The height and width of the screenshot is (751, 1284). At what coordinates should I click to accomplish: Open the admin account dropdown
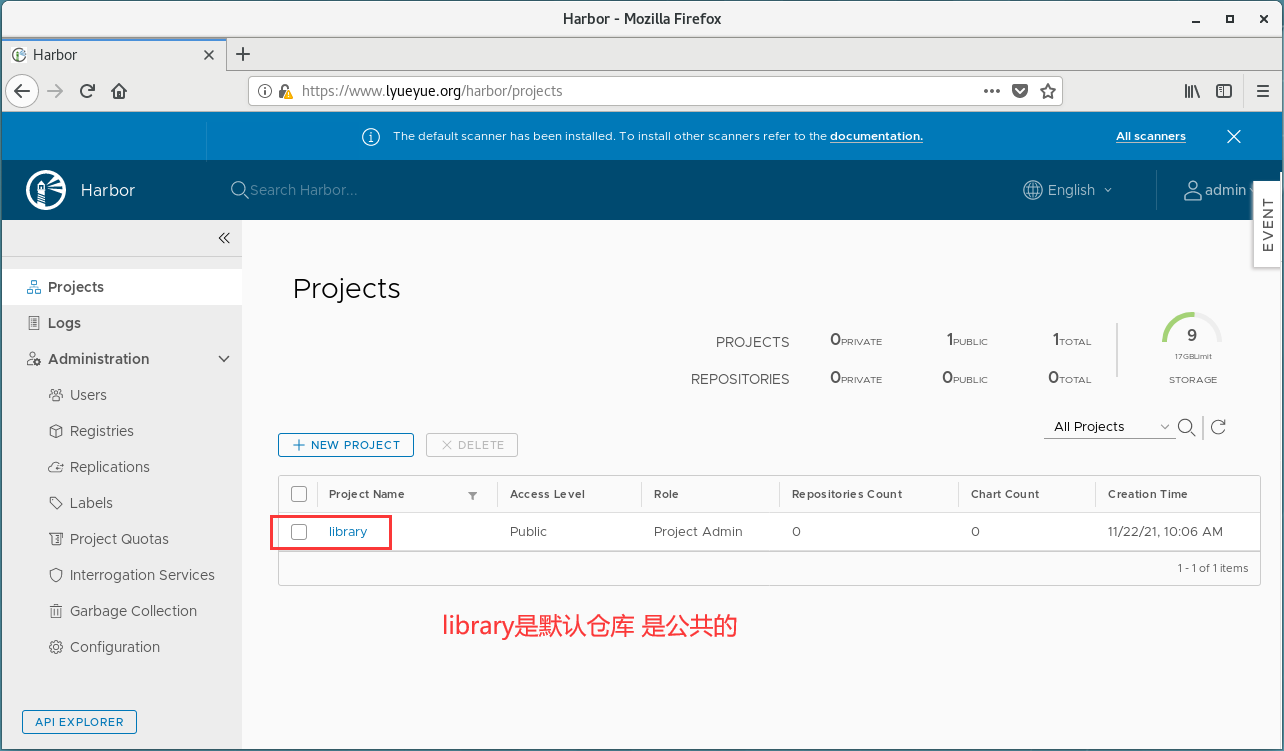1220,190
